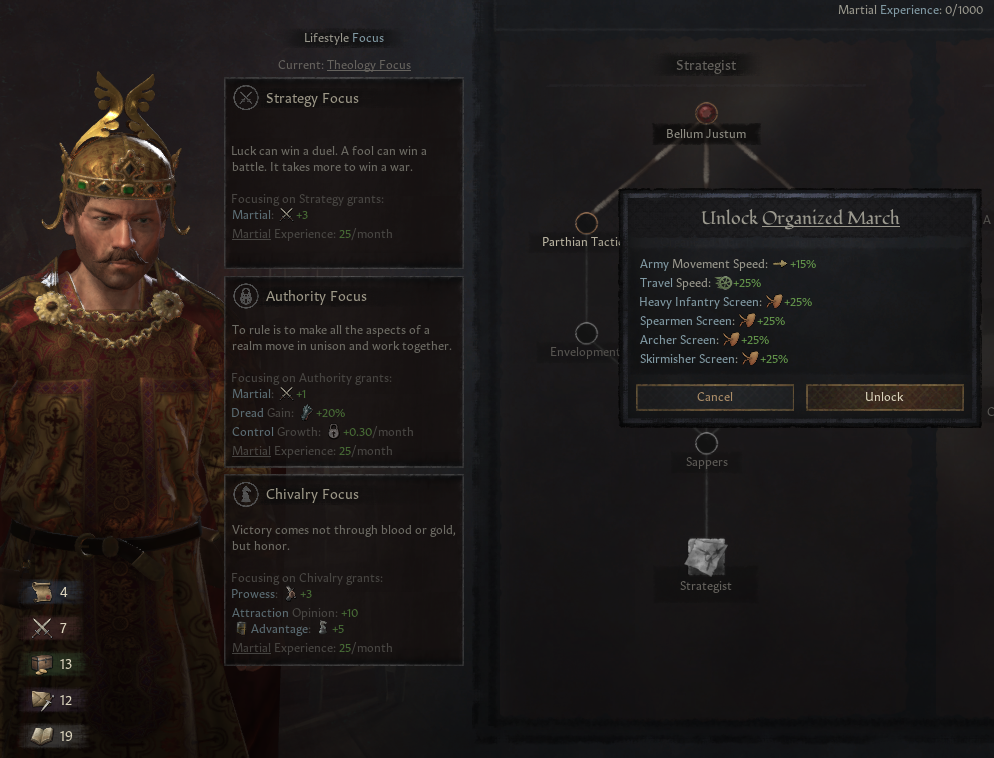Choose the Strategy Focus panel
The image size is (994, 758).
point(344,173)
